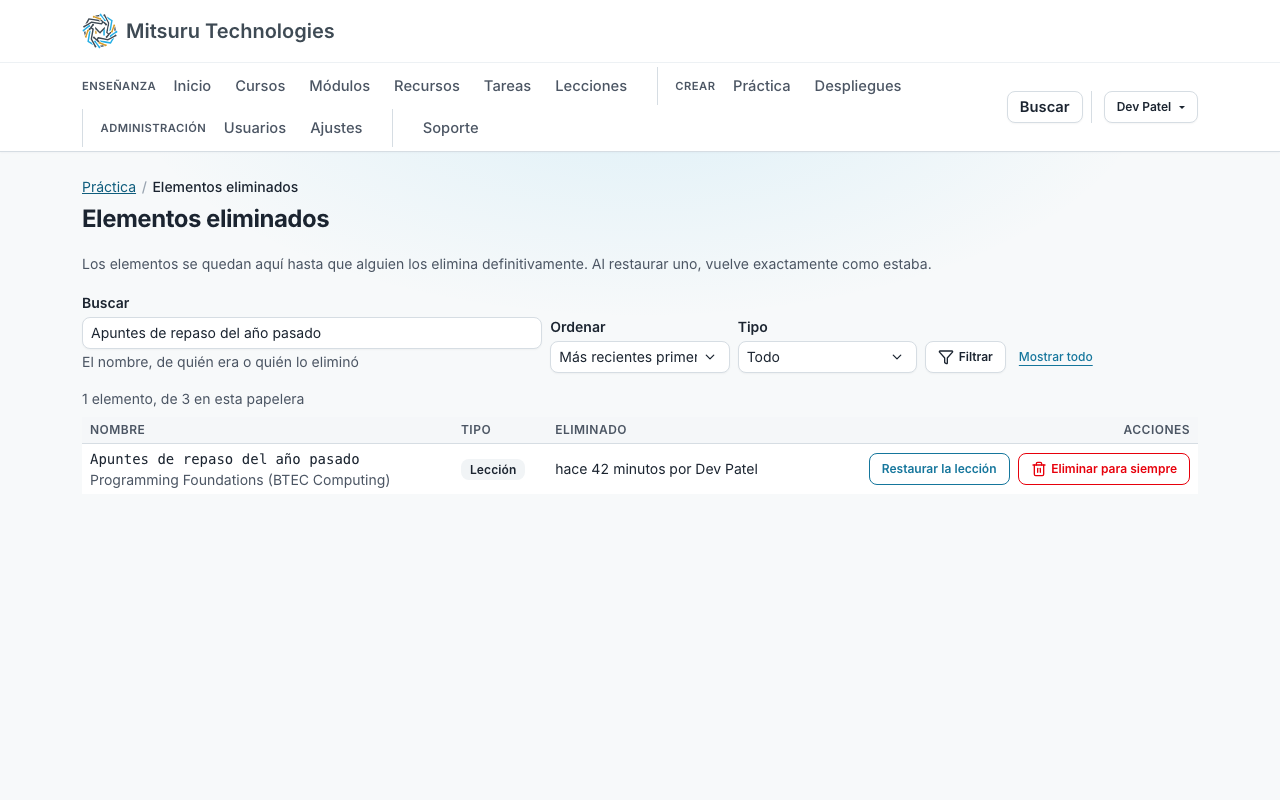This screenshot has width=1280, height=800.
Task: Click the Tipo column header
Action: pyautogui.click(x=476, y=430)
